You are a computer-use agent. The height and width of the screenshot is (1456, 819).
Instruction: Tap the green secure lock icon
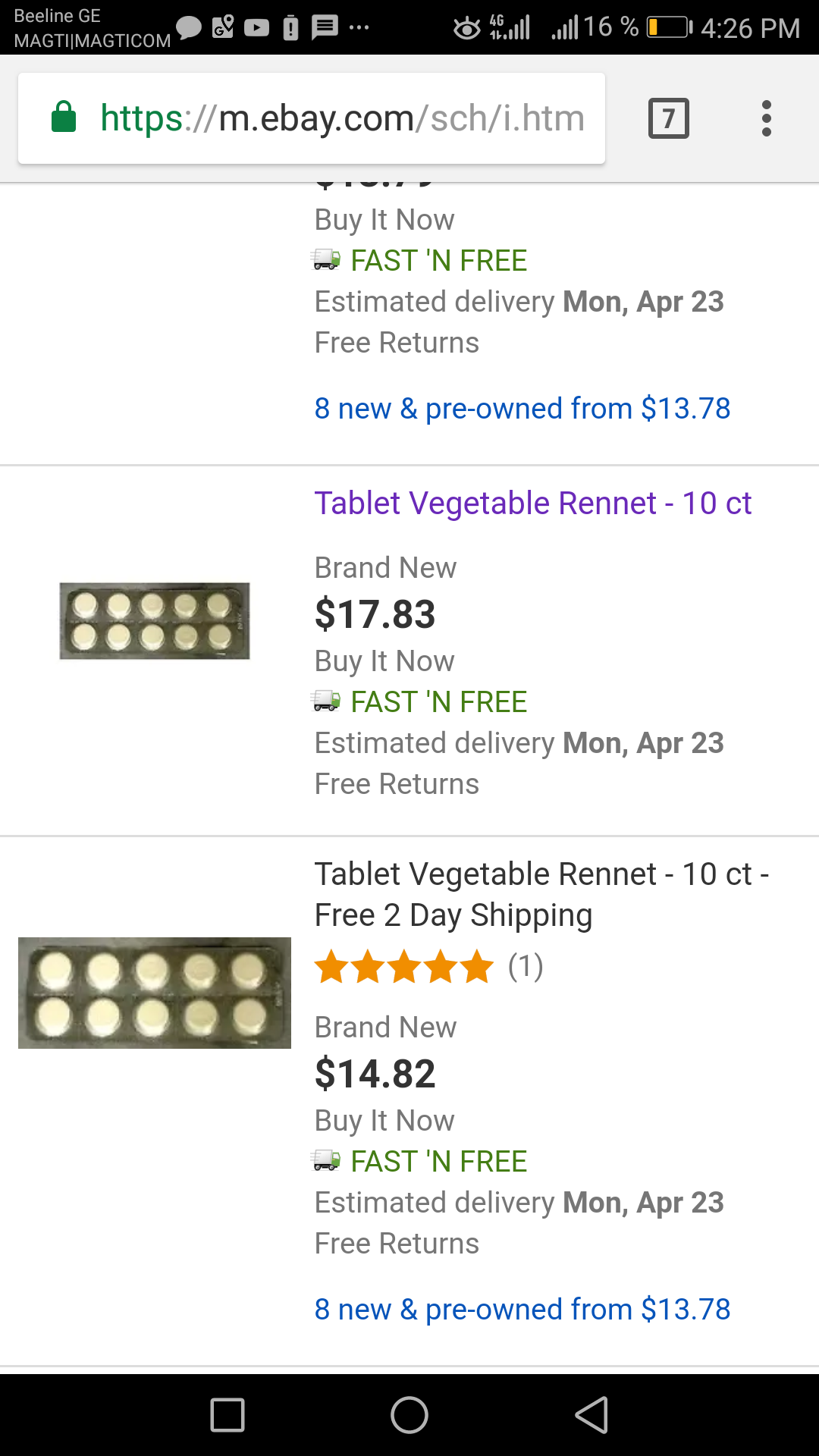(64, 118)
